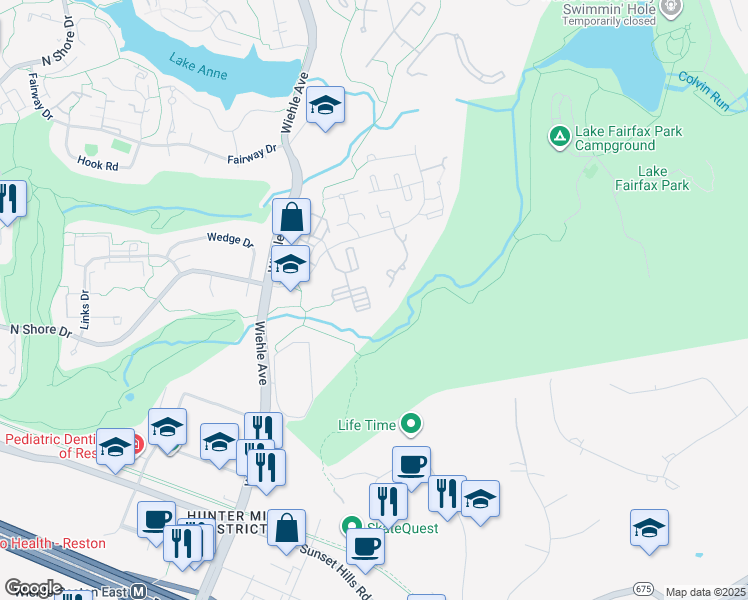The width and height of the screenshot is (748, 600).
Task: Click the route 675 road shield
Action: 644,589
